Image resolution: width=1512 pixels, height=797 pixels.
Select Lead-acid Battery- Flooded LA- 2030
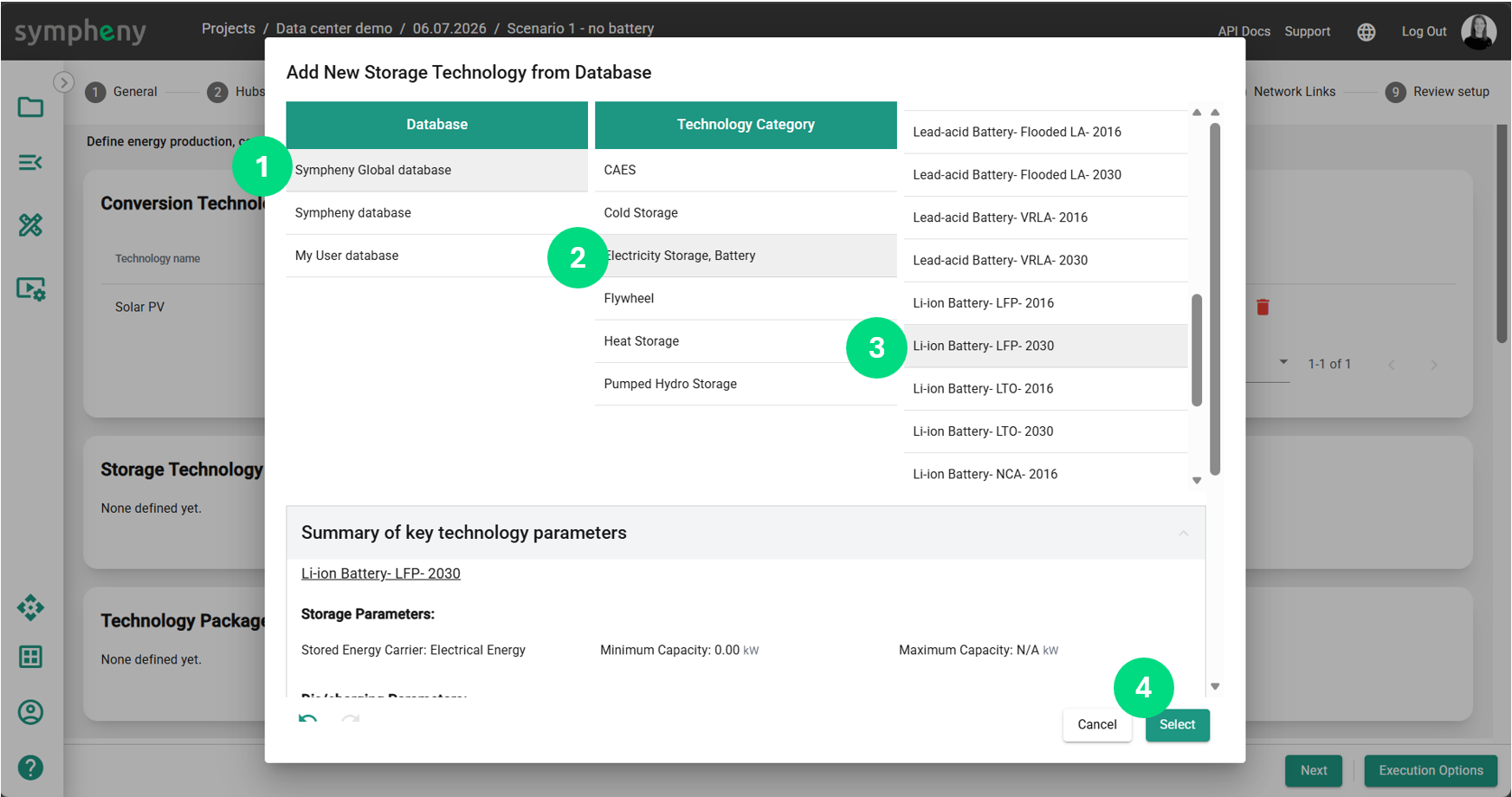click(1045, 175)
